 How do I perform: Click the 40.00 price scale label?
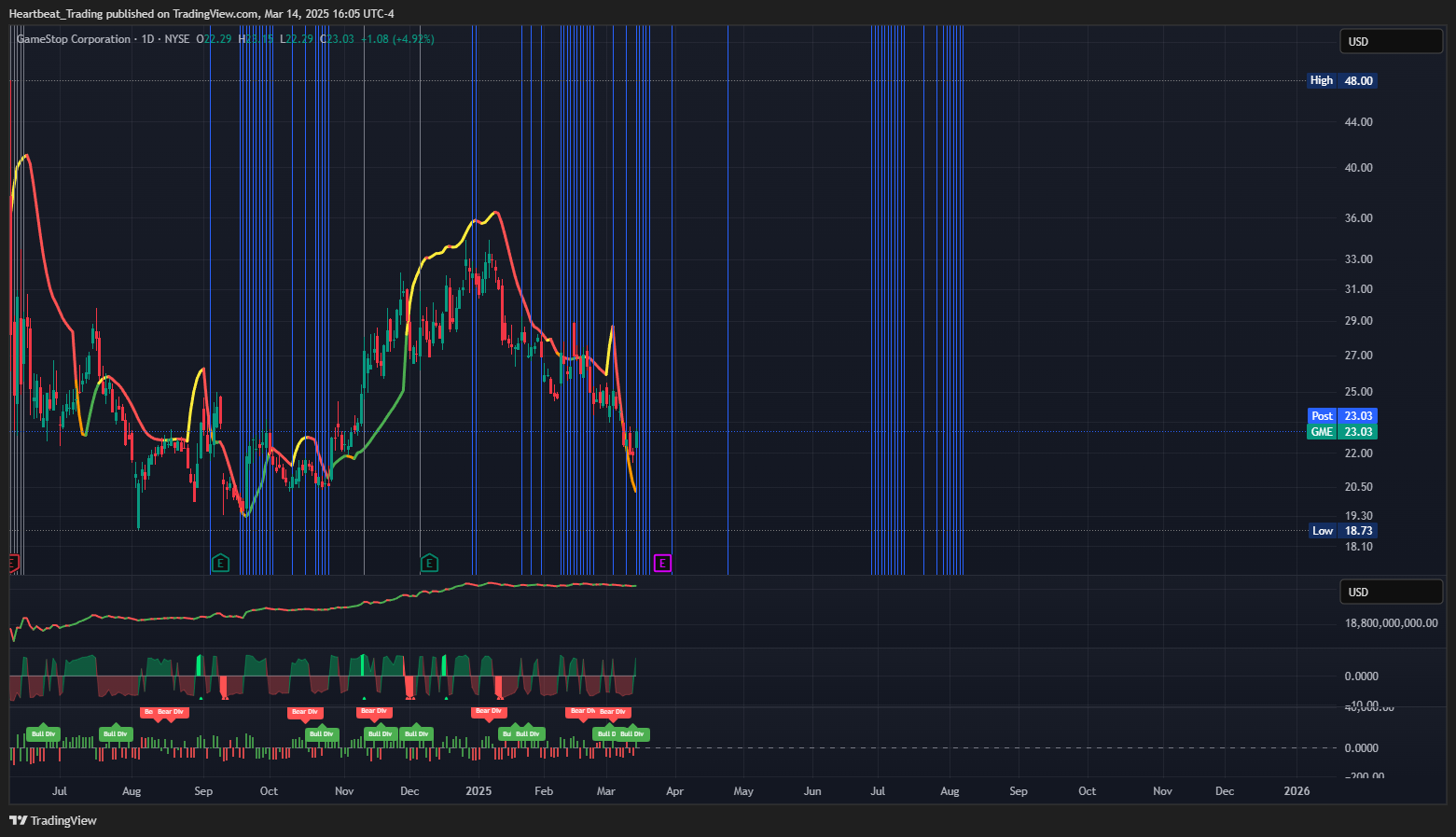coord(1358,167)
